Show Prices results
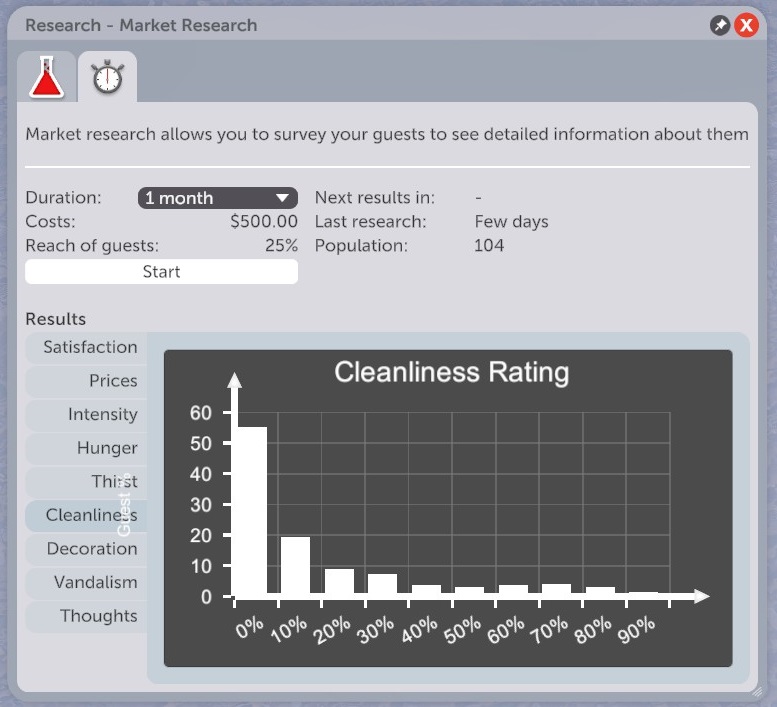Viewport: 777px width, 707px height. coord(87,381)
